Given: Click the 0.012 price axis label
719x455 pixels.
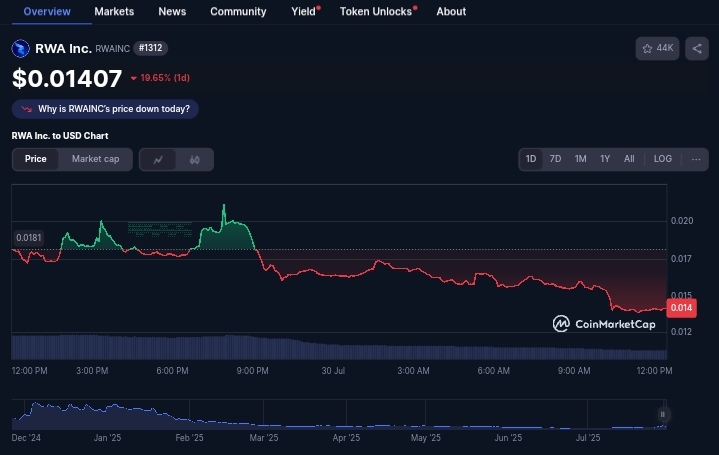Looking at the screenshot, I should coord(681,332).
